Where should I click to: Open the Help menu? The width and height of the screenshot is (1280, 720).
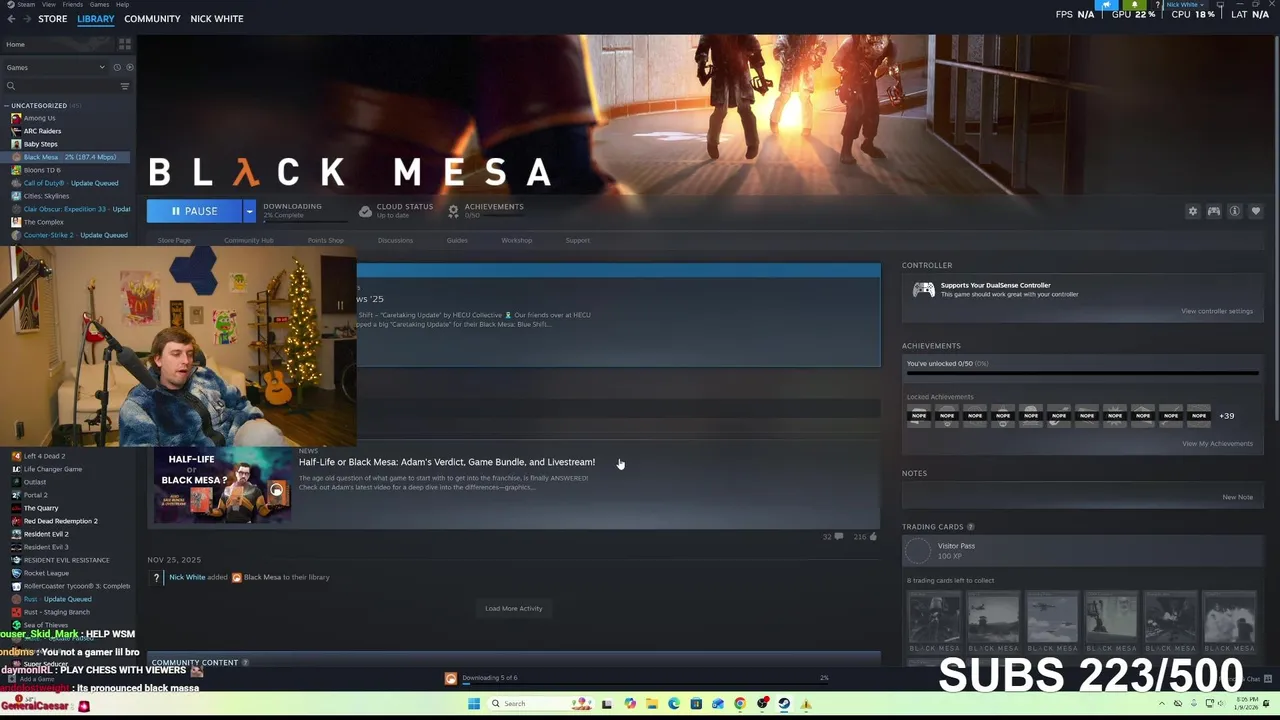[x=122, y=4]
